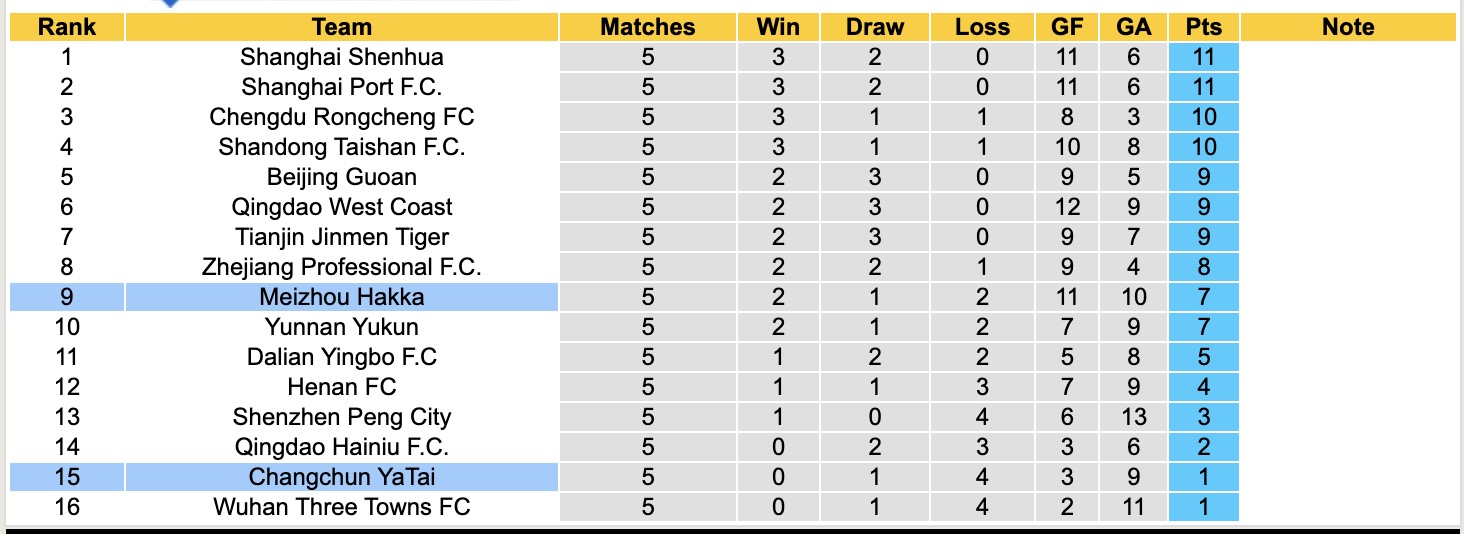1464x534 pixels.
Task: Click rank 9 highlighted cell
Action: (x=66, y=297)
